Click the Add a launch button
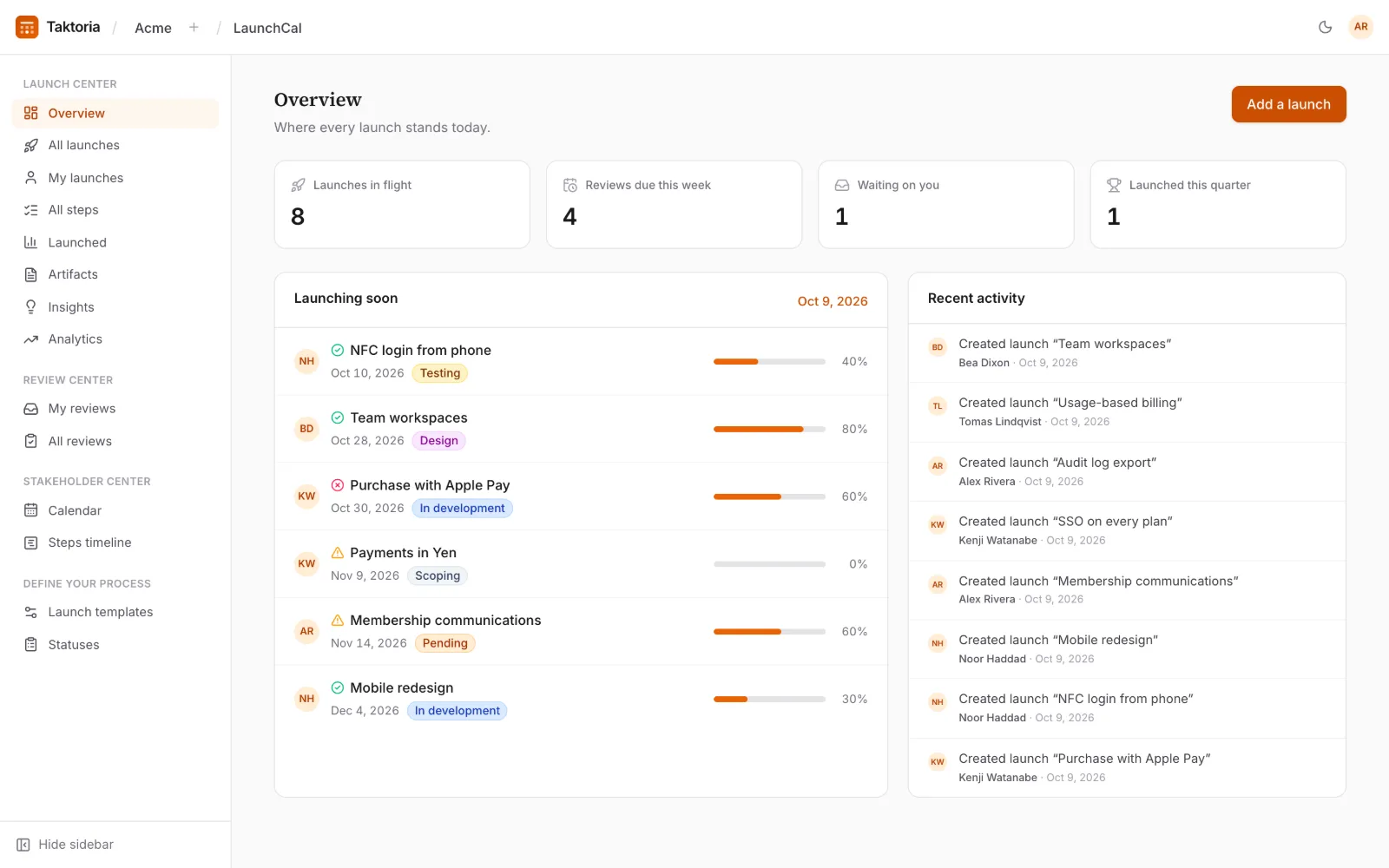Screen dimensions: 1389x868 (x=1288, y=104)
